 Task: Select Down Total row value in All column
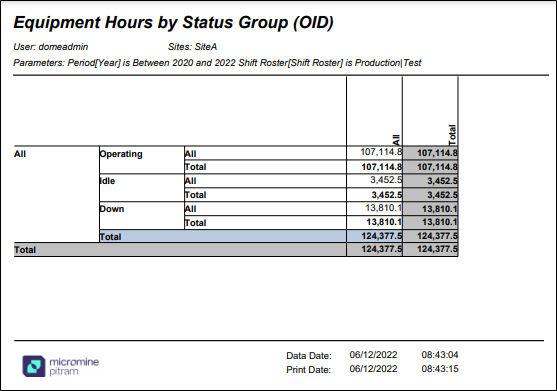click(x=384, y=222)
